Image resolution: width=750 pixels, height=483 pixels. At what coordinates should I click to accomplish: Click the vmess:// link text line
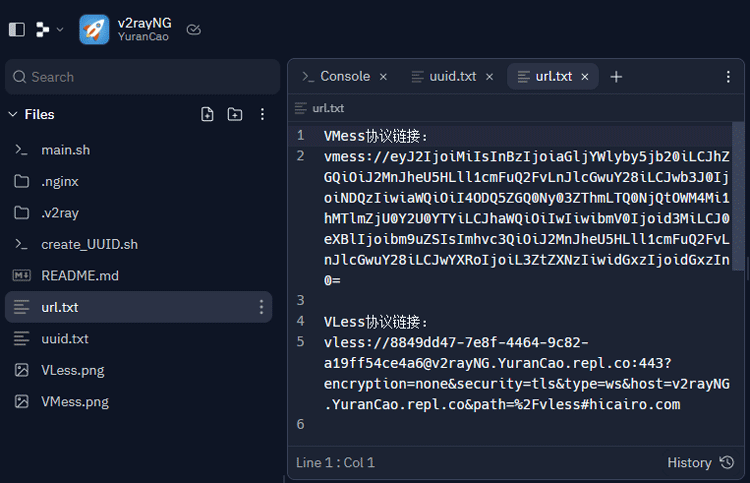pos(527,219)
